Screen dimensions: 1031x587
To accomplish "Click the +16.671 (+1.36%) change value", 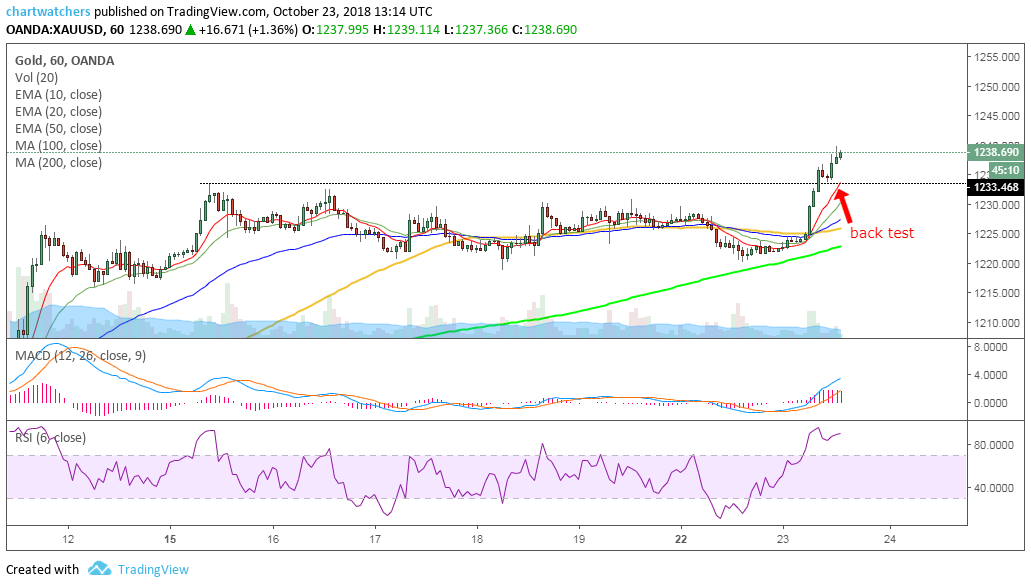I will click(x=248, y=30).
